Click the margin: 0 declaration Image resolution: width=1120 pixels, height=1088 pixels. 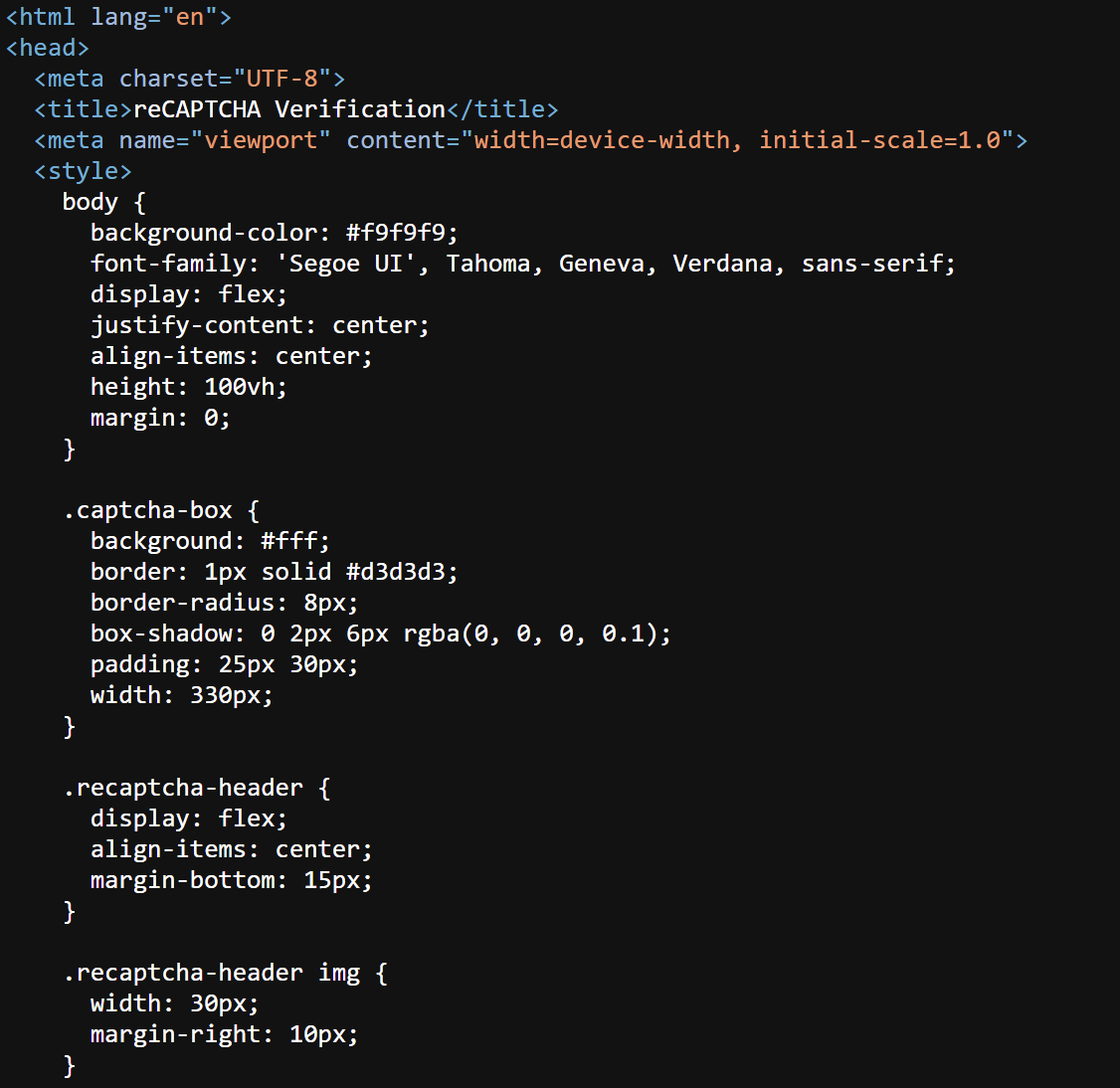[160, 418]
